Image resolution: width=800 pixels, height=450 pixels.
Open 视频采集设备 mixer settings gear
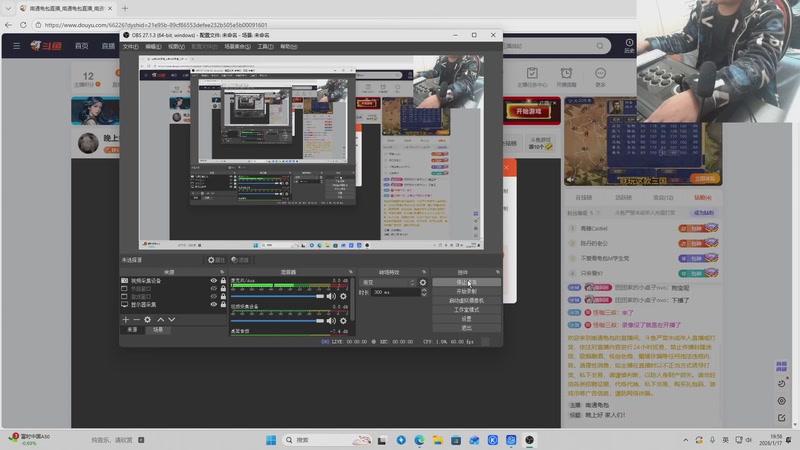click(343, 321)
